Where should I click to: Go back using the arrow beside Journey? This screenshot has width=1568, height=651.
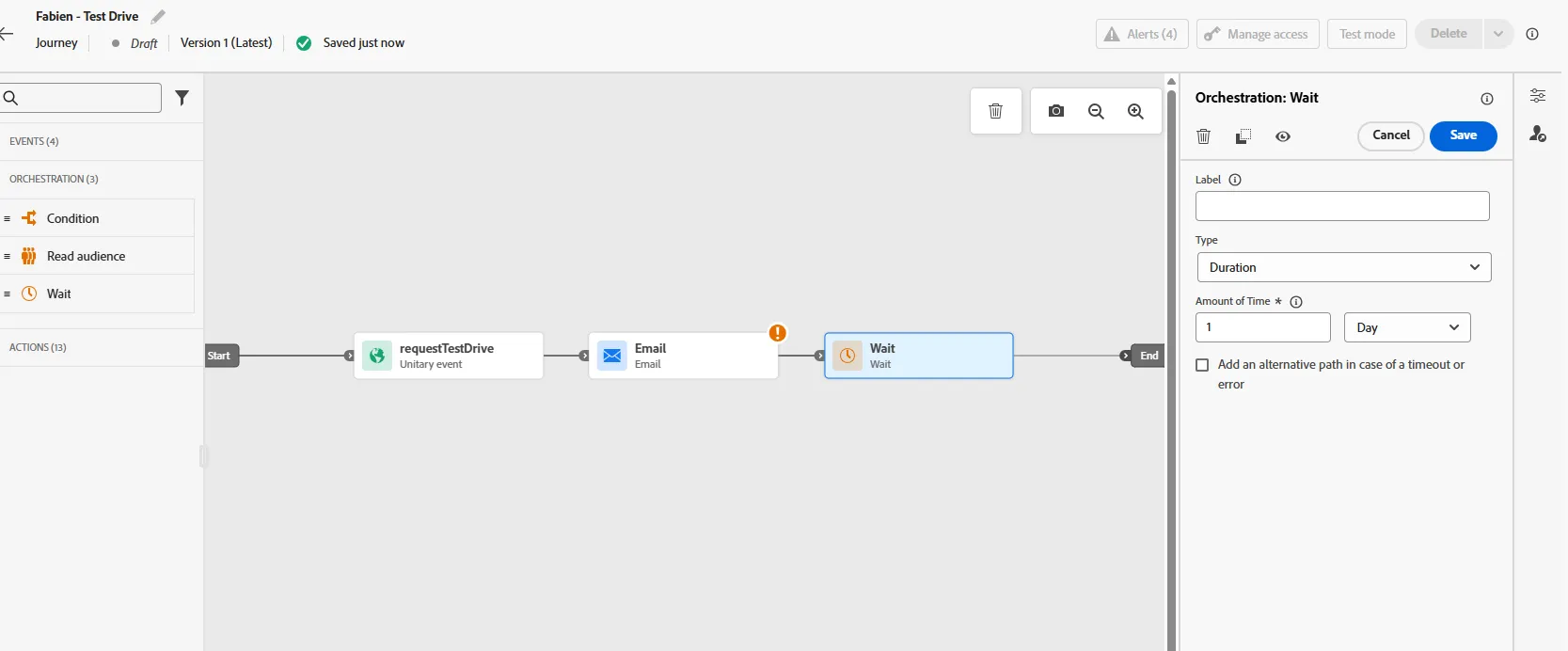tap(7, 34)
